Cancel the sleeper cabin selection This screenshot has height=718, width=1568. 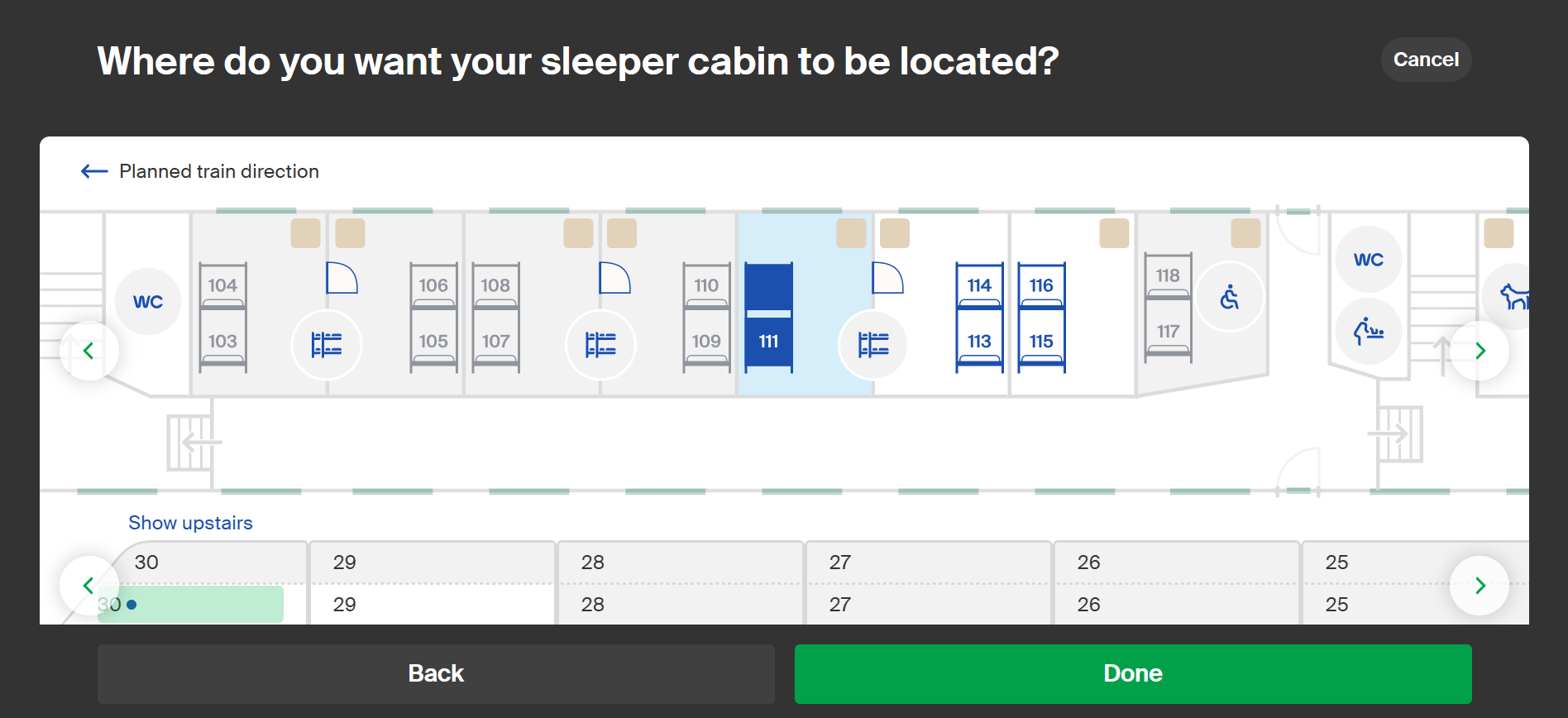coord(1425,59)
